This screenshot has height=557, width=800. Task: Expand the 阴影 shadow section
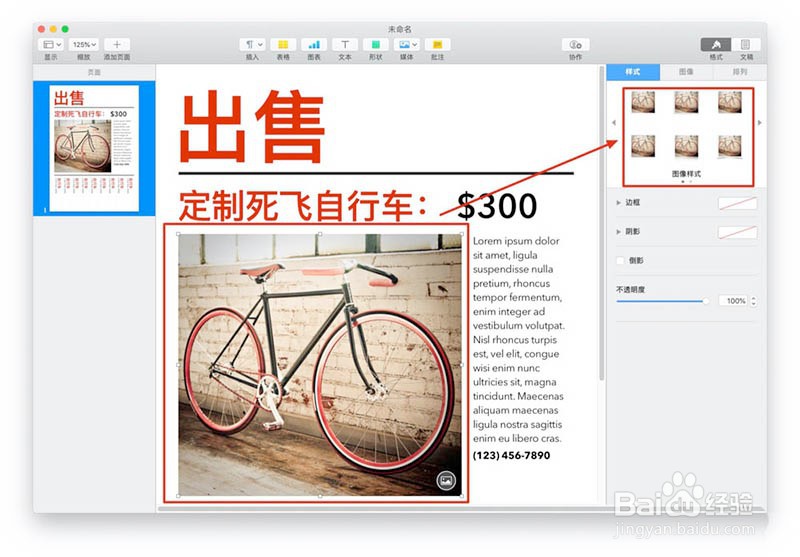618,232
